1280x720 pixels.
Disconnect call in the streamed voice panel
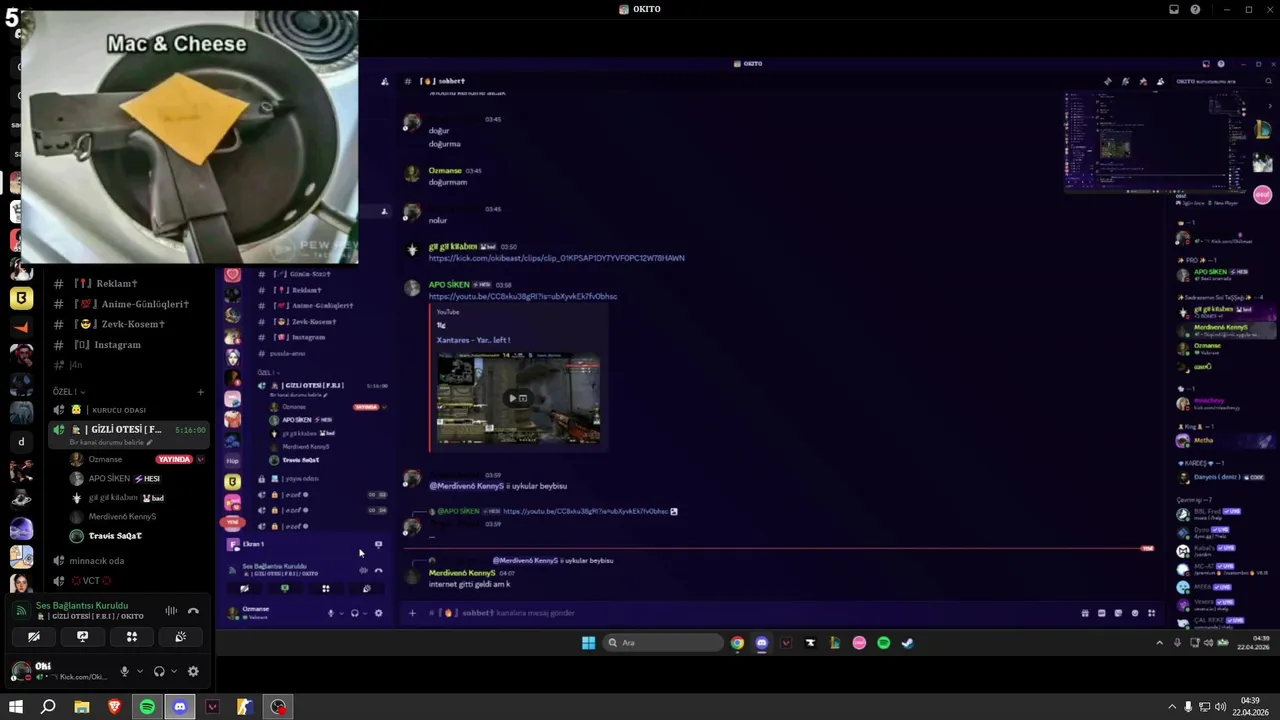coord(378,570)
